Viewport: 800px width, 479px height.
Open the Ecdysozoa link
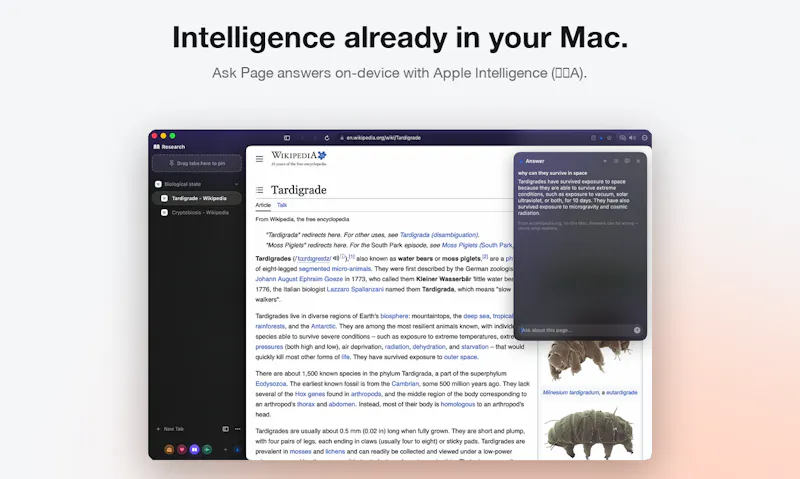point(271,384)
